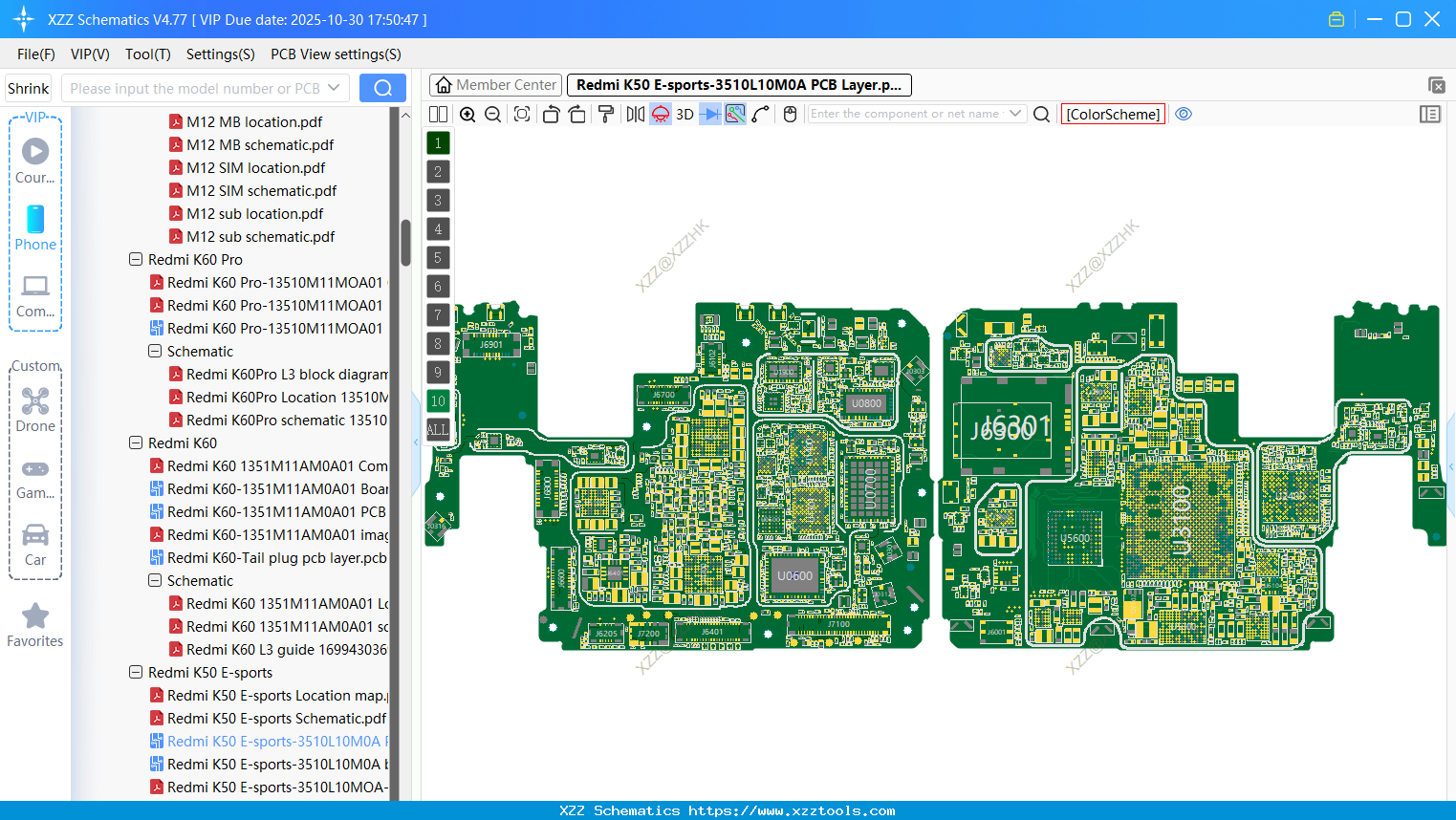
Task: Switch to 3D board view
Action: click(685, 114)
